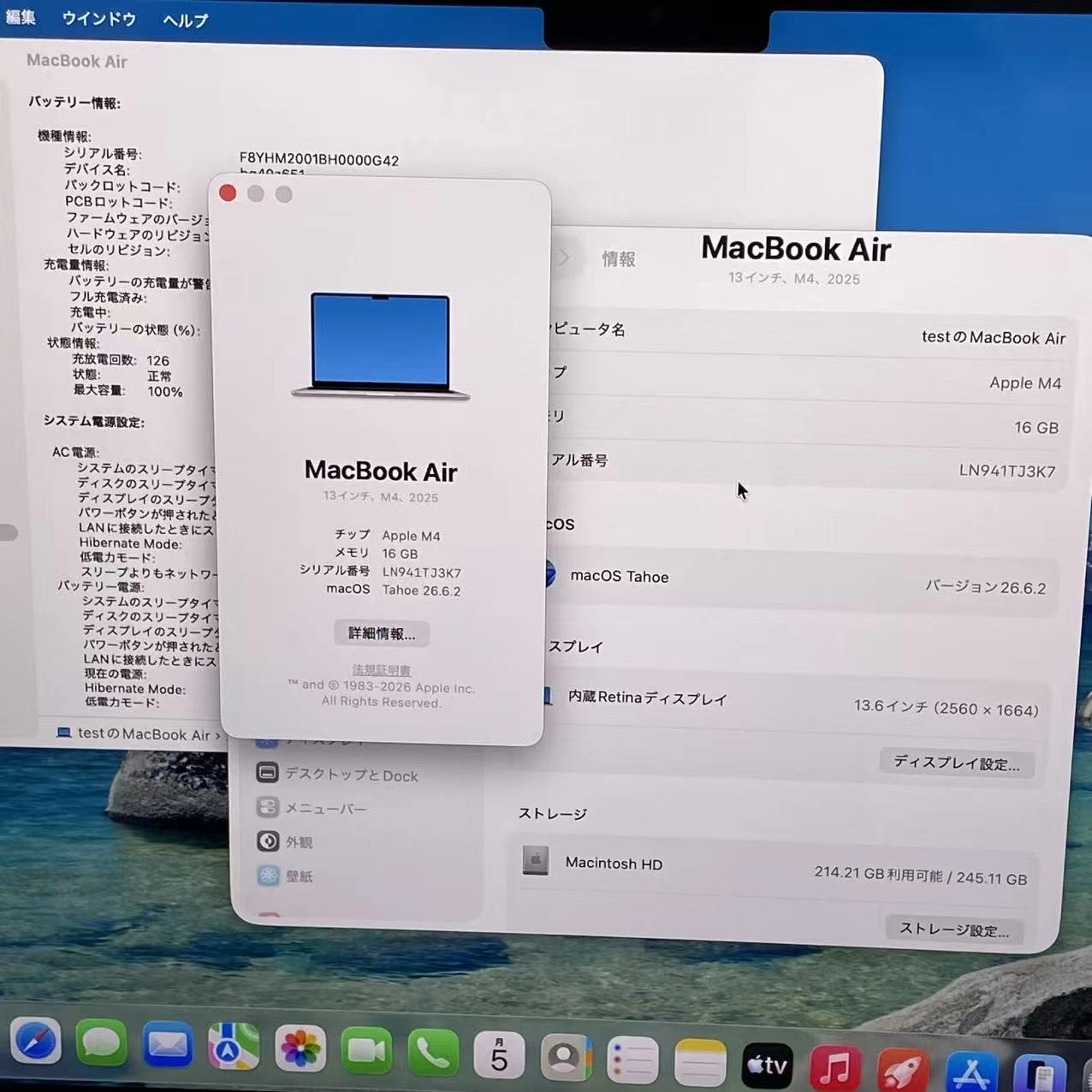Open the App Store from the Dock
Screen dimensions: 1092x1092
pos(970,1072)
